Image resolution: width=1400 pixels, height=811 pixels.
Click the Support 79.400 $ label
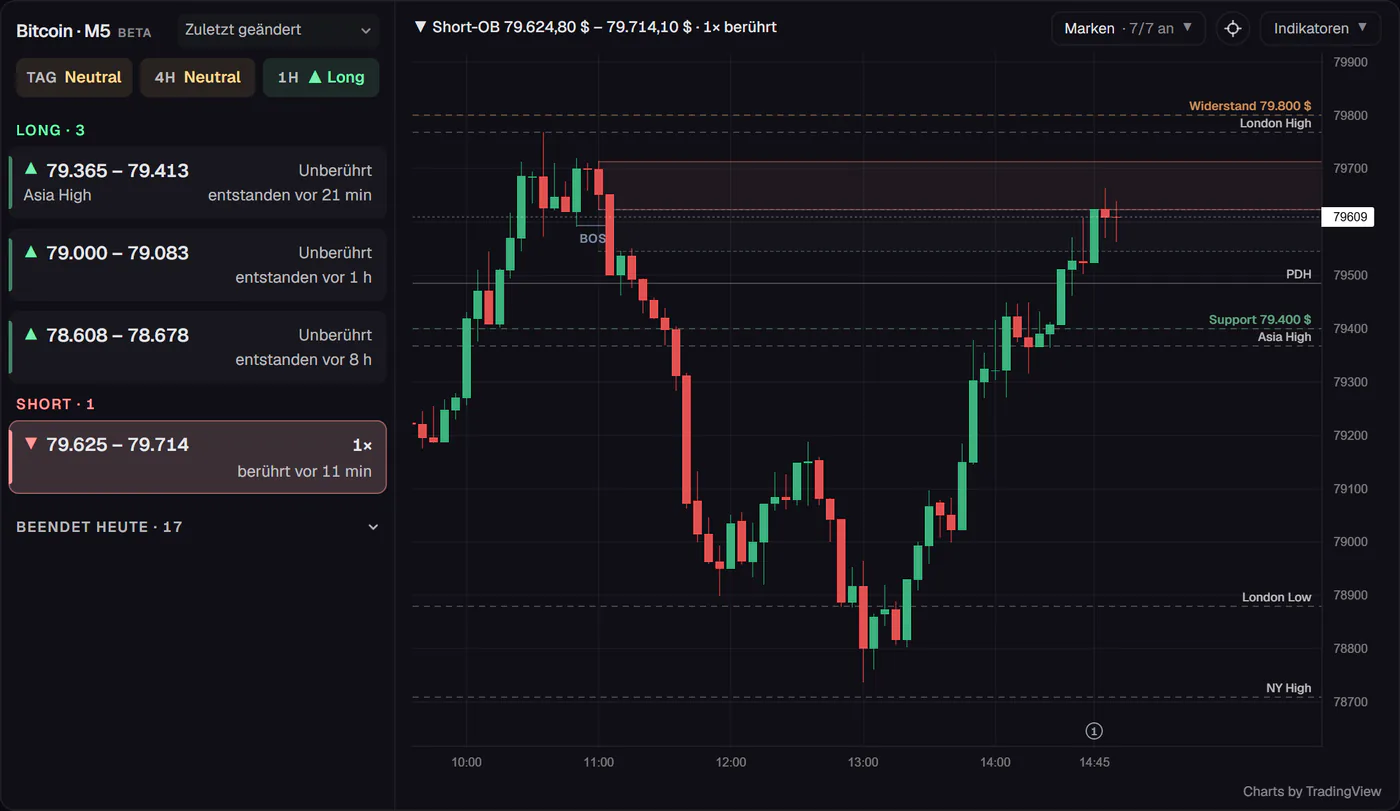1260,320
